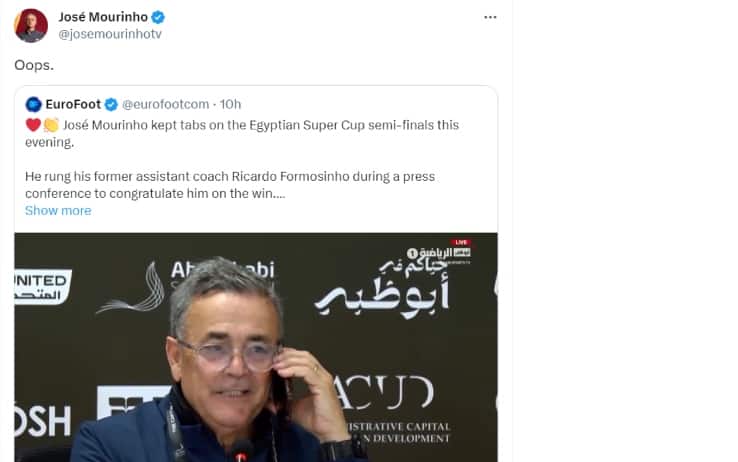Open the @eurofootcom handle
738x462 pixels.
[166, 104]
